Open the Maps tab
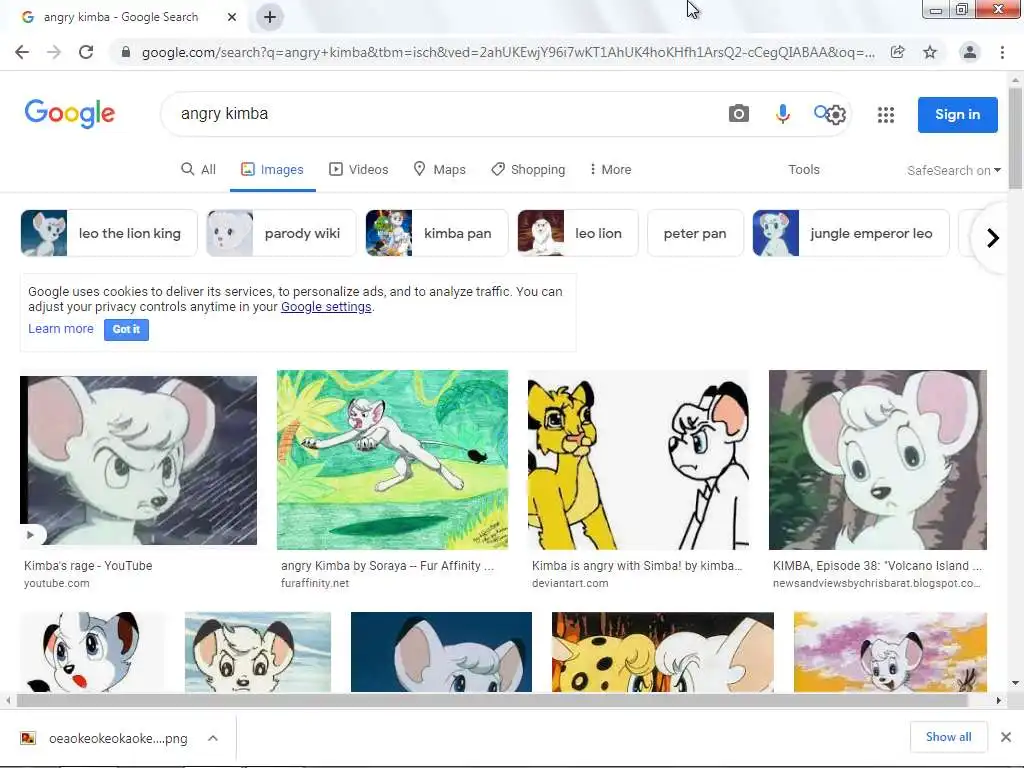This screenshot has height=768, width=1024. [x=440, y=170]
